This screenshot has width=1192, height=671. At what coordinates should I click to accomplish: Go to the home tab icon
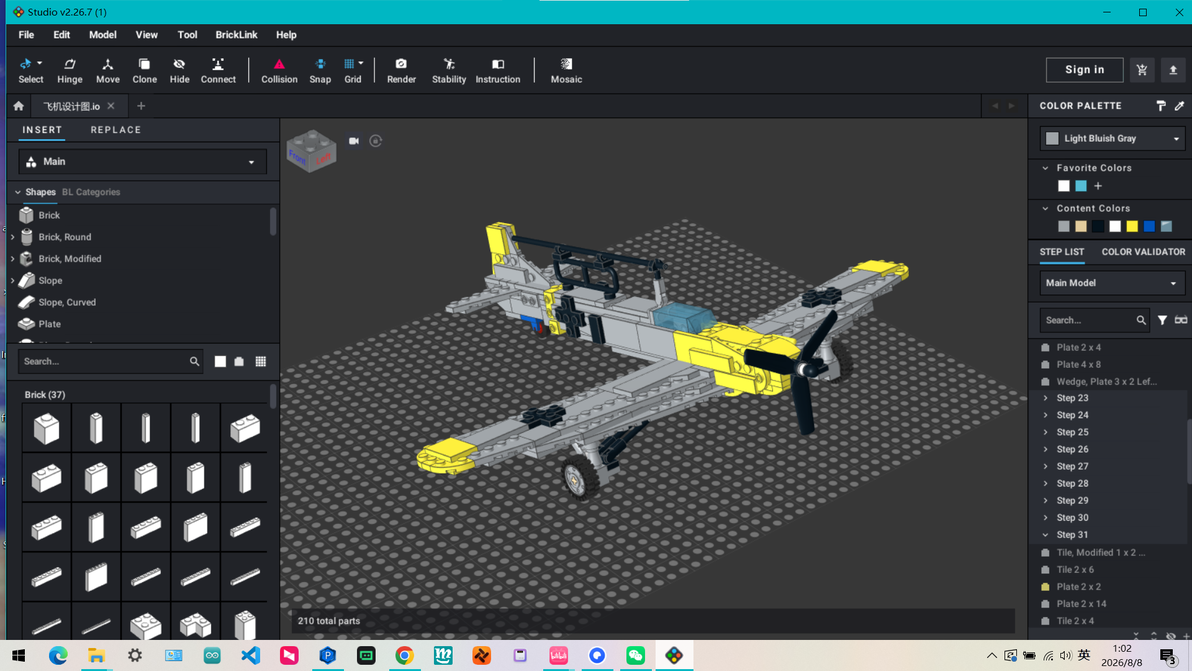point(18,106)
